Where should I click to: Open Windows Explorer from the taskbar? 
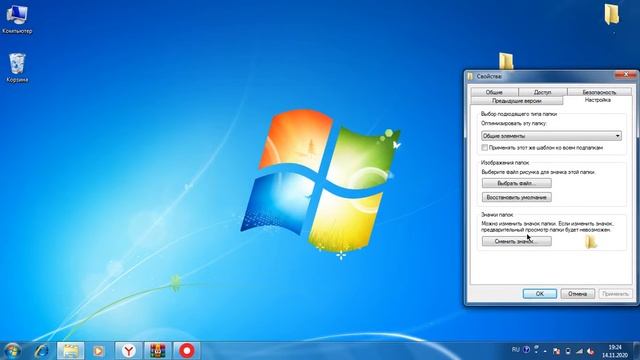[71, 351]
